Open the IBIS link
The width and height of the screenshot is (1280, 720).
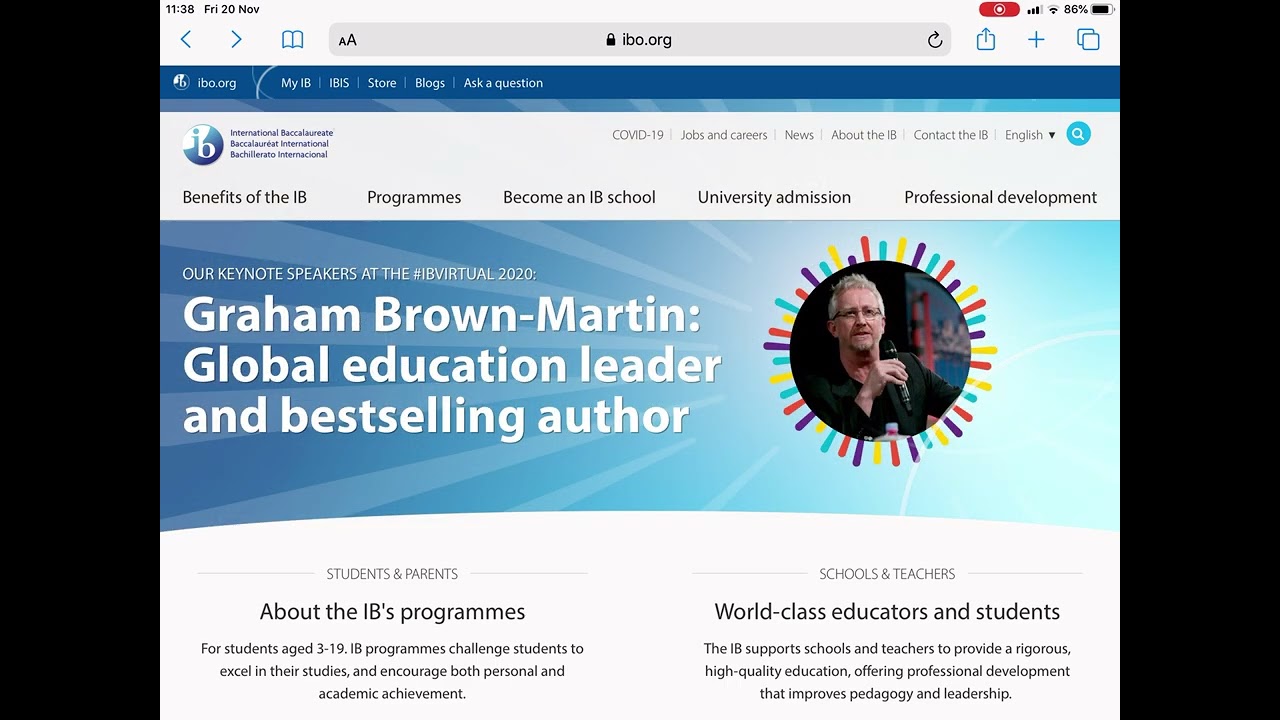pos(339,83)
